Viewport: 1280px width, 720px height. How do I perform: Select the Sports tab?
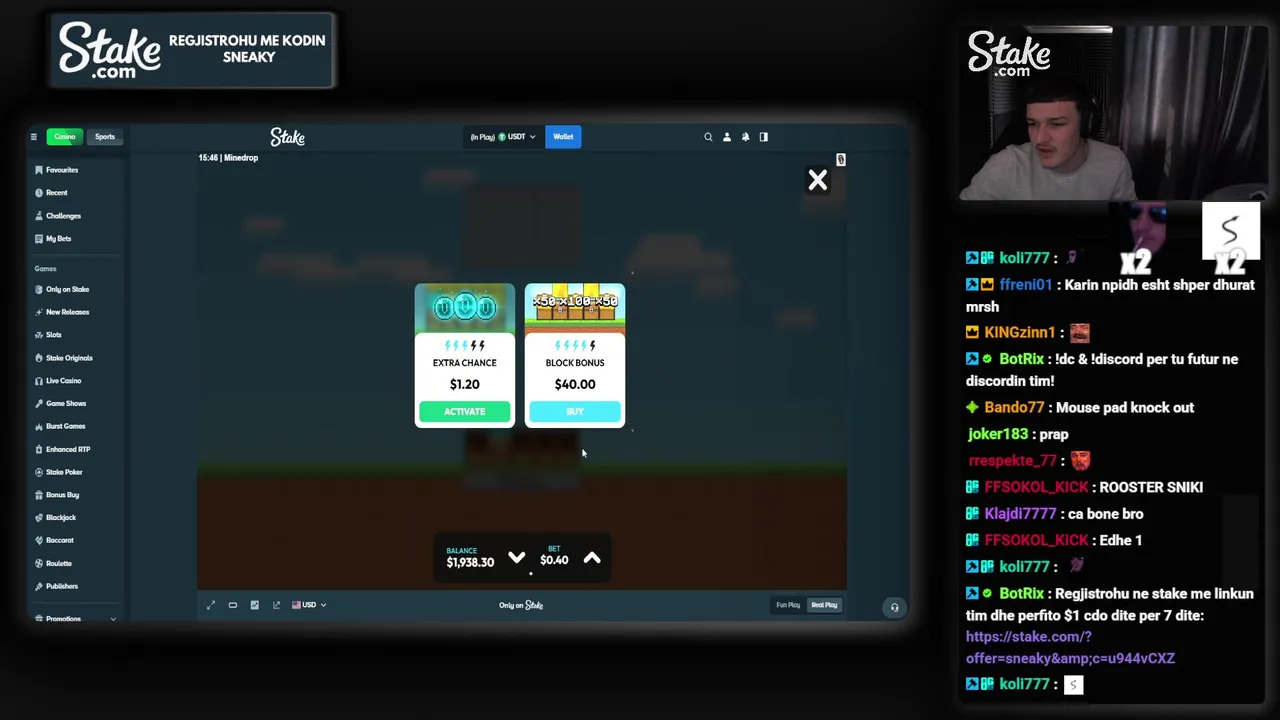pos(105,137)
